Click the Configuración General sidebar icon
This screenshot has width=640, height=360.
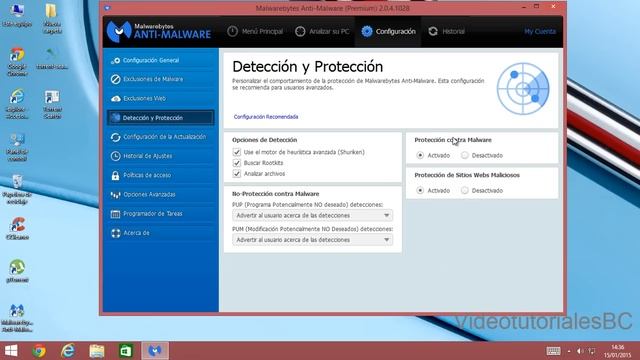click(116, 60)
